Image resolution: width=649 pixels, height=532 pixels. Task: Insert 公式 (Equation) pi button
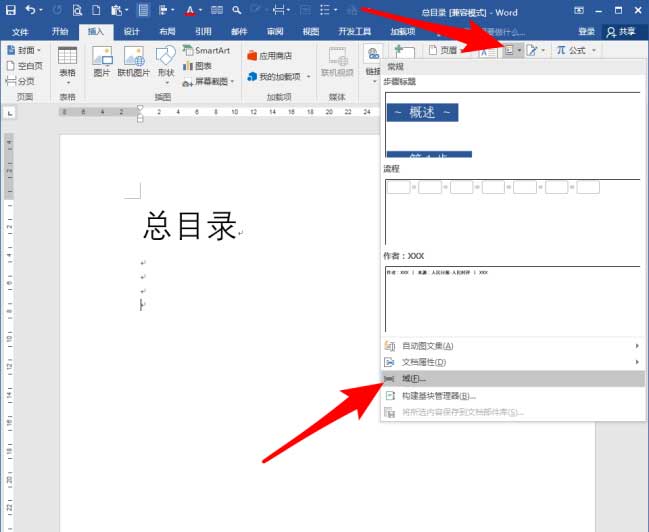pyautogui.click(x=571, y=50)
